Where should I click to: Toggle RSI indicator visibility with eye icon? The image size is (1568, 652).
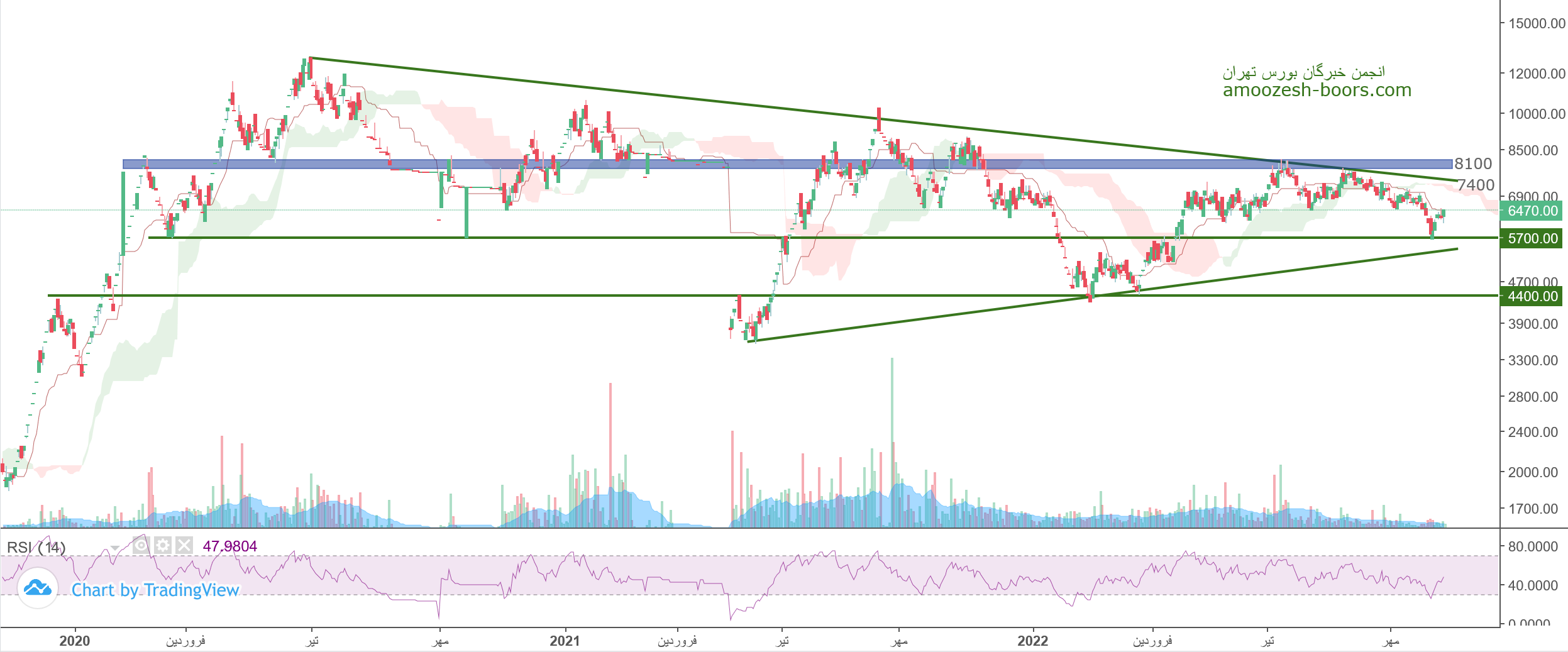tap(141, 545)
